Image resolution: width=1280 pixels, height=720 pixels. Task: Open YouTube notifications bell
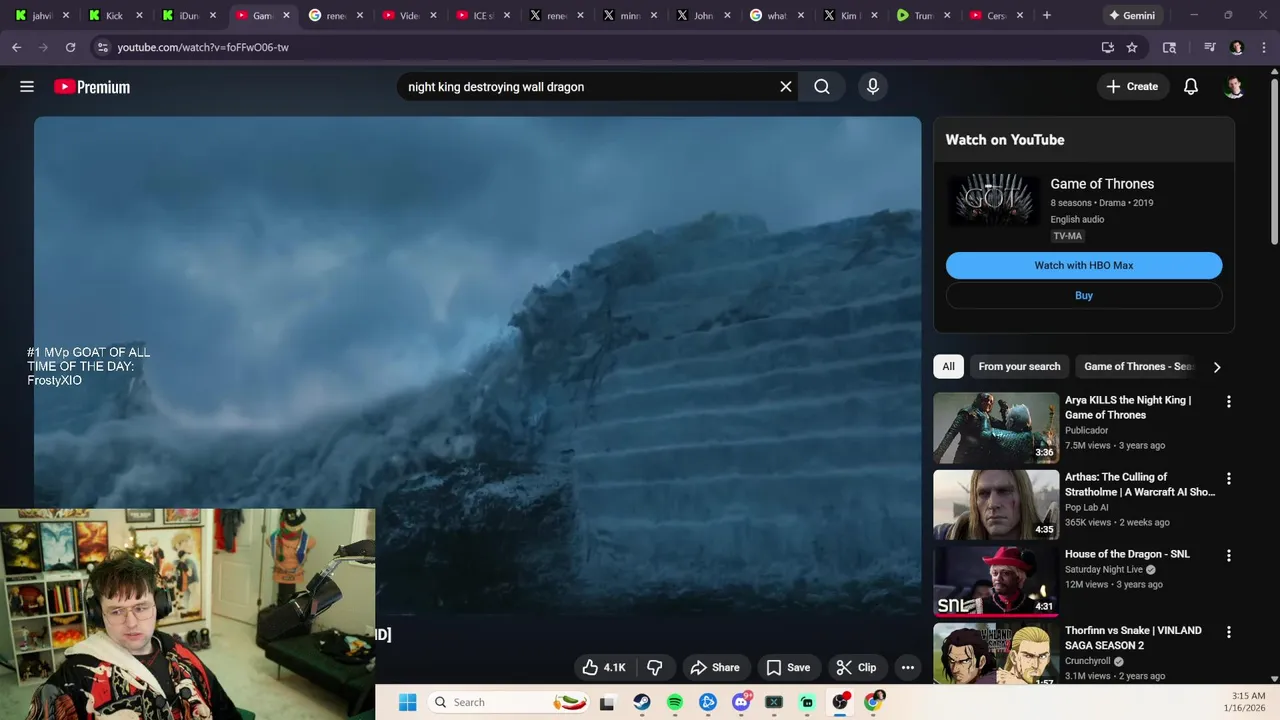pos(1191,87)
